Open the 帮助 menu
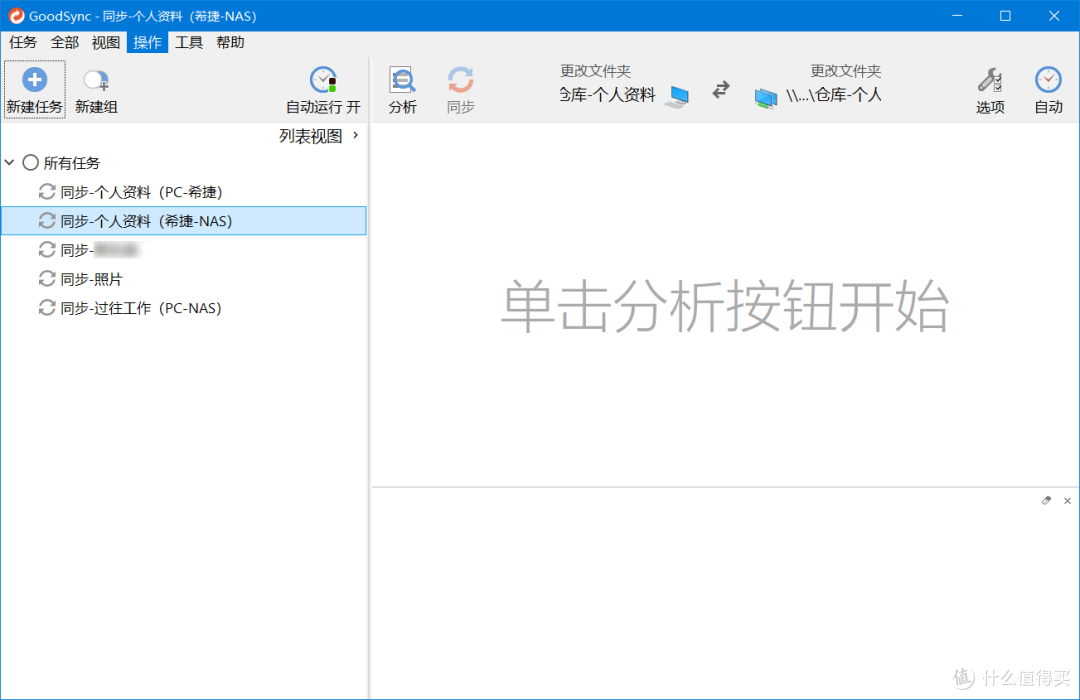This screenshot has width=1080, height=700. [x=230, y=42]
